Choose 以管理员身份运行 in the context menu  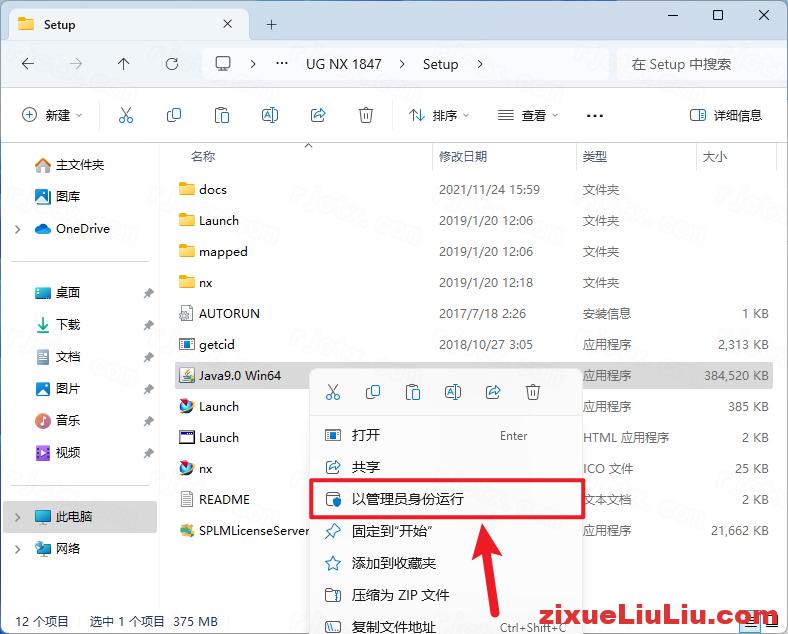tap(445, 499)
